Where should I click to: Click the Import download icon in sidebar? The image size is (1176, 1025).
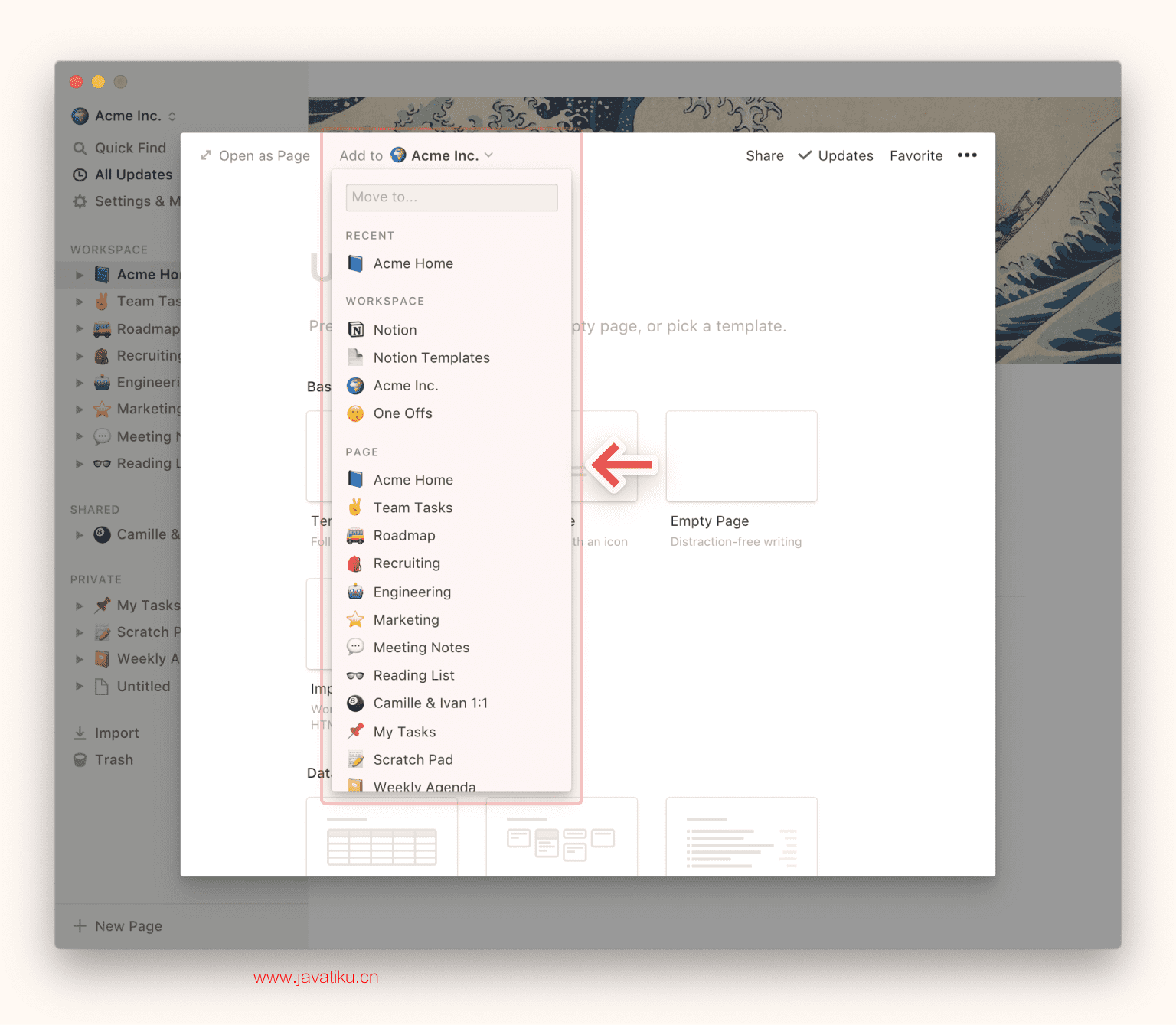[x=80, y=733]
